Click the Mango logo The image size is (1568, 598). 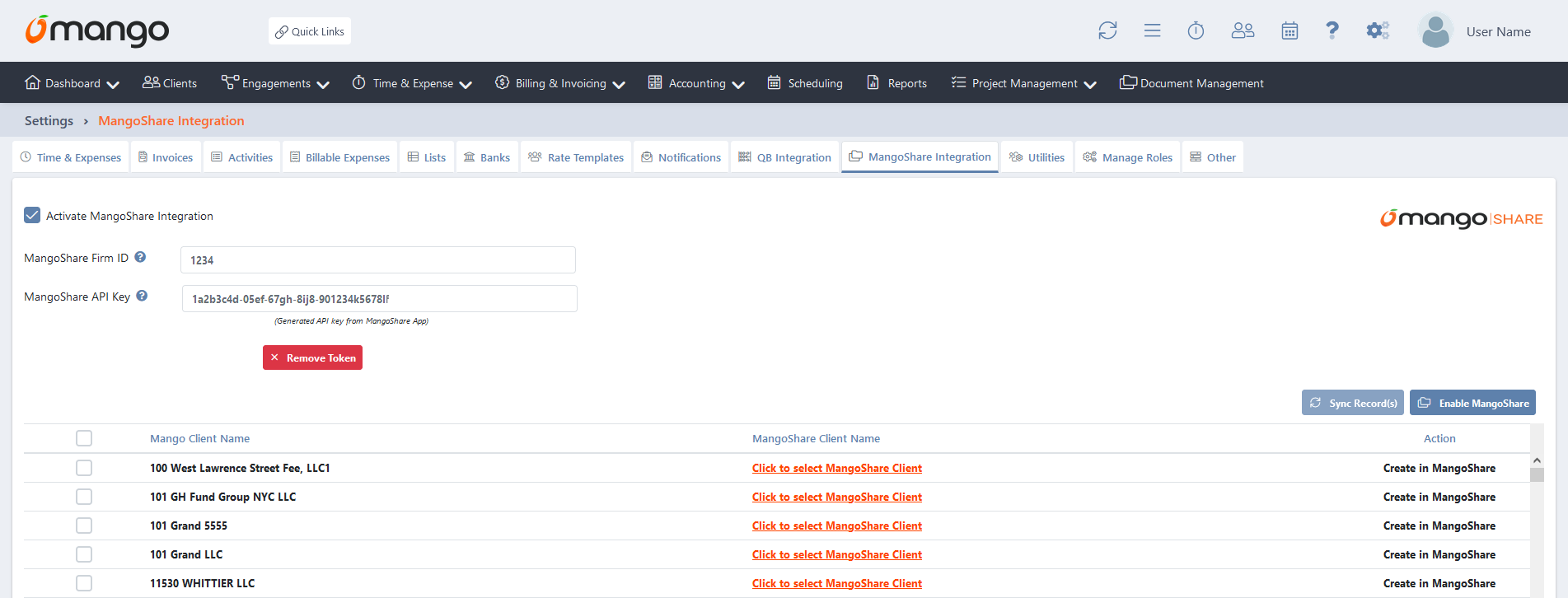(97, 30)
